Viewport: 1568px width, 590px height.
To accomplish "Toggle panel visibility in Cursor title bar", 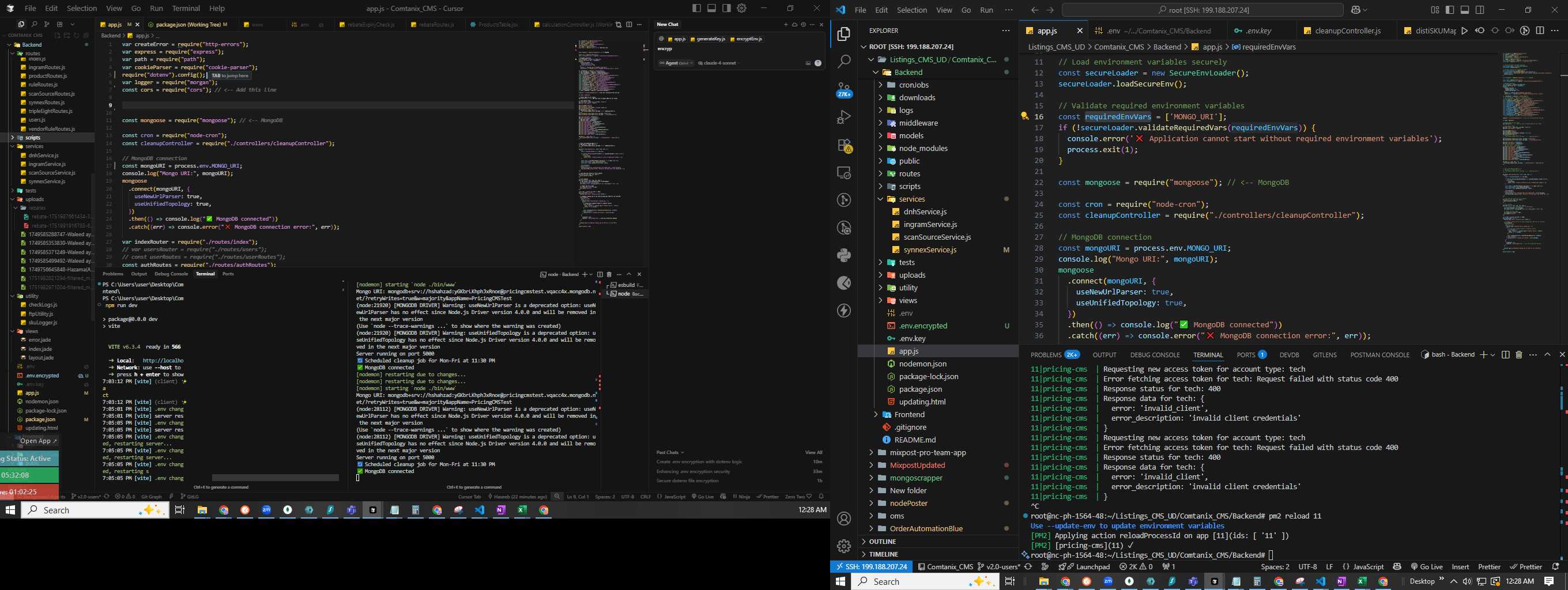I will pos(711,8).
